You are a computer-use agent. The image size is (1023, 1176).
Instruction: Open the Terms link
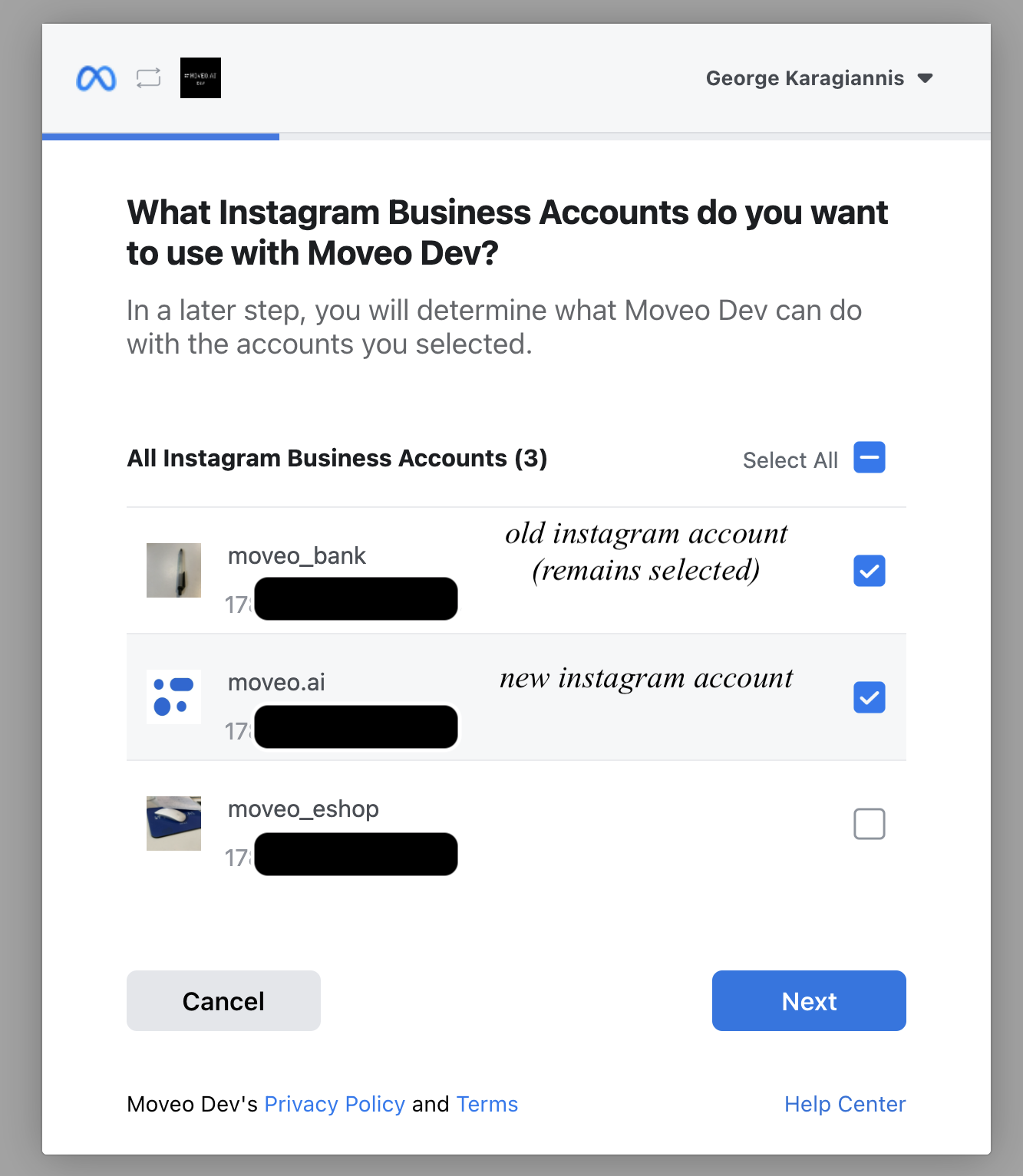(x=487, y=1104)
